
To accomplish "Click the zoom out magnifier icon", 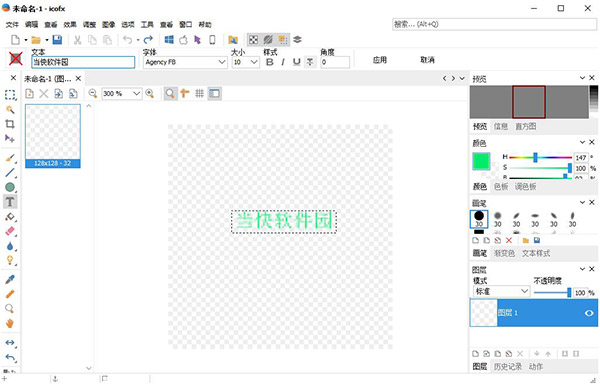I will click(93, 93).
